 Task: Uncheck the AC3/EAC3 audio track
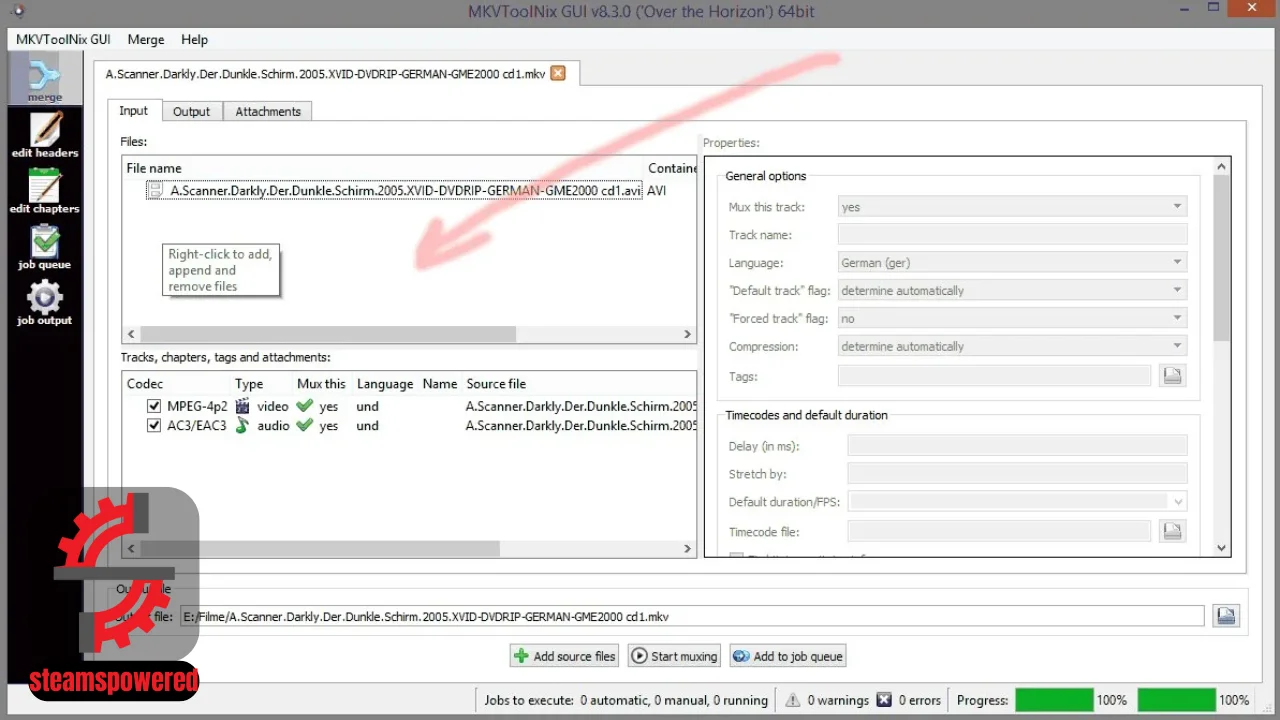tap(154, 425)
